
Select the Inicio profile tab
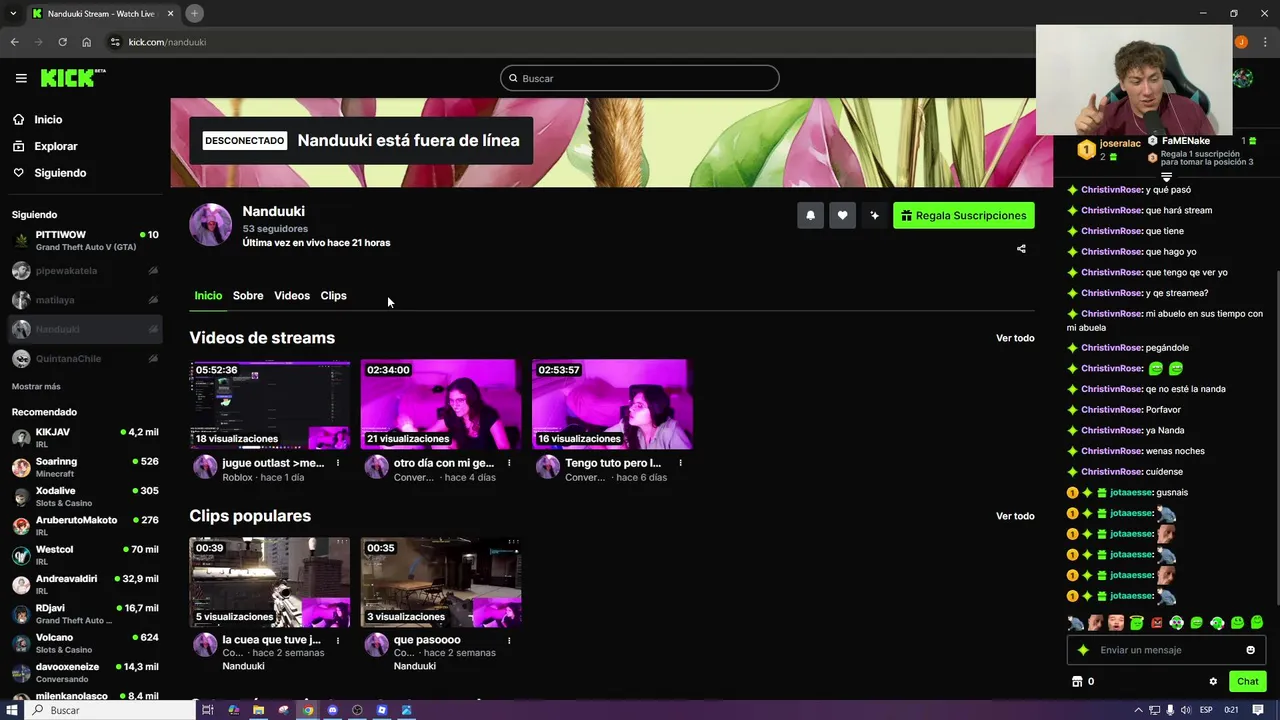tap(208, 296)
